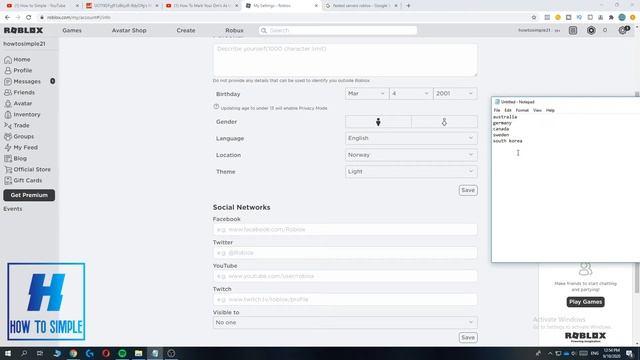Open Notepad Edit menu

click(508, 110)
